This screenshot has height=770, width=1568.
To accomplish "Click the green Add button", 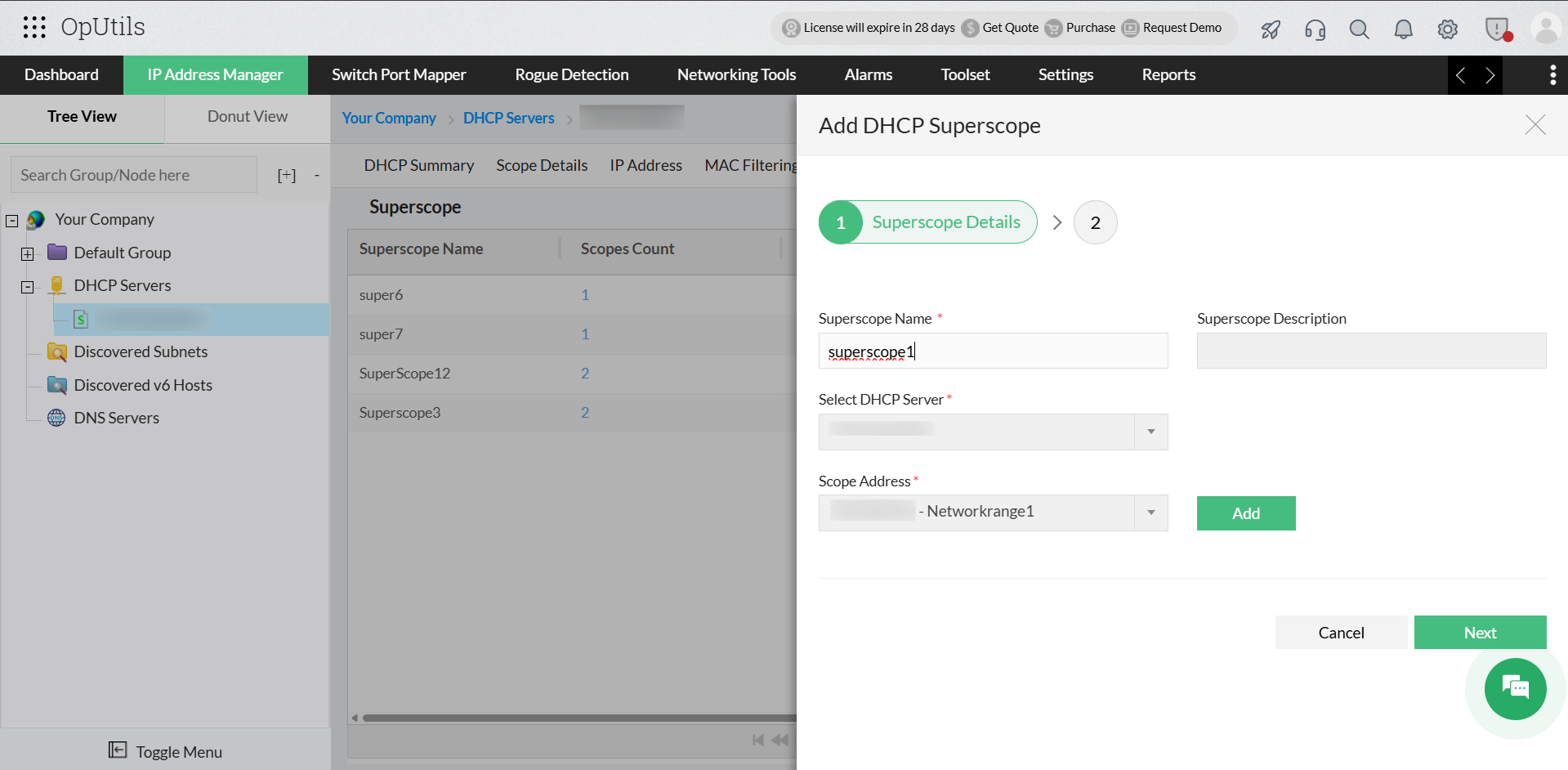I will pos(1245,513).
